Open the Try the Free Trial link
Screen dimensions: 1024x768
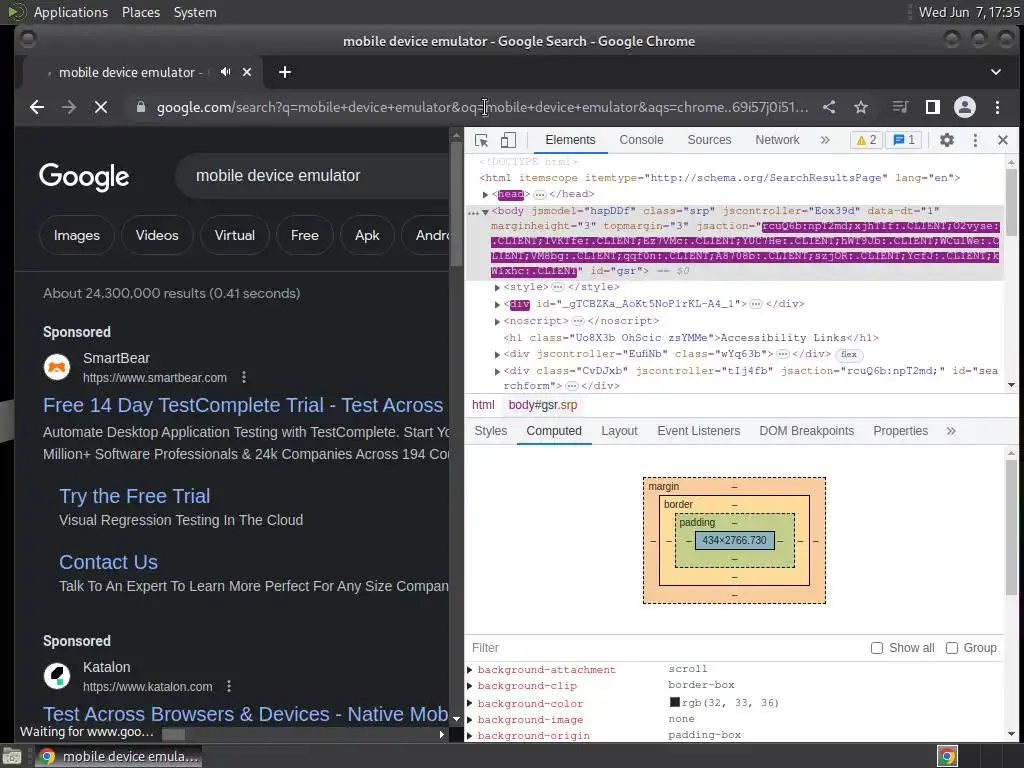coord(135,496)
